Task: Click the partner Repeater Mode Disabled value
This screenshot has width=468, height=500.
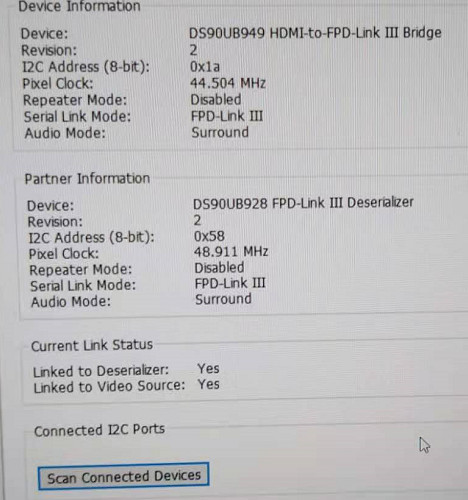Action: 219,268
